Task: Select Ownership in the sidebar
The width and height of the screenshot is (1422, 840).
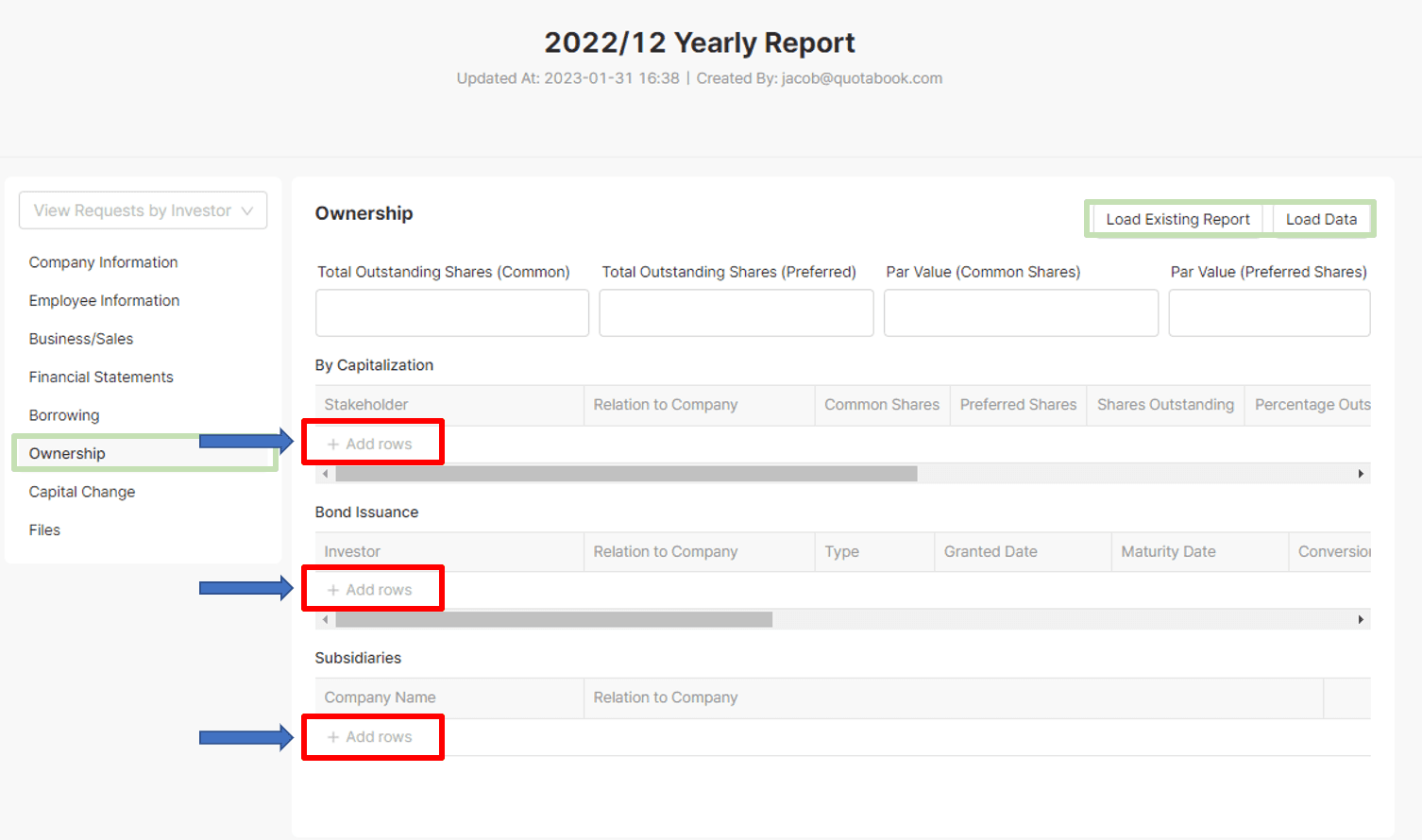Action: [x=67, y=453]
